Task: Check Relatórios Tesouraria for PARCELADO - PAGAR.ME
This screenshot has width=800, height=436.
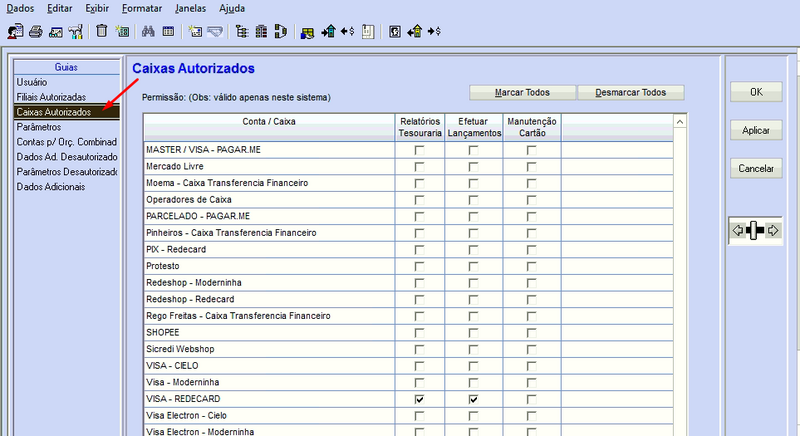Action: [419, 217]
